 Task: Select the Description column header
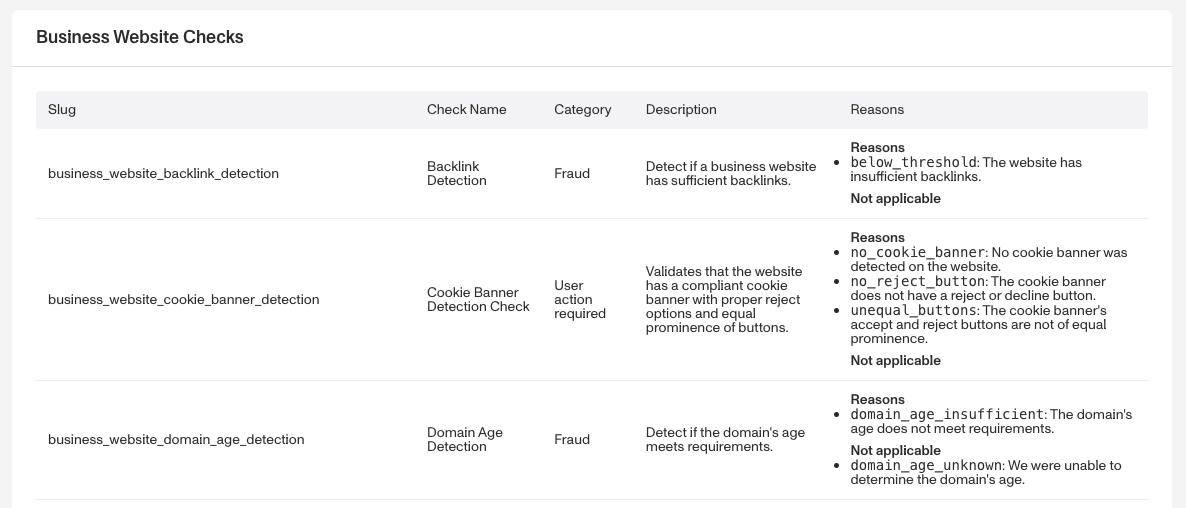coord(681,110)
